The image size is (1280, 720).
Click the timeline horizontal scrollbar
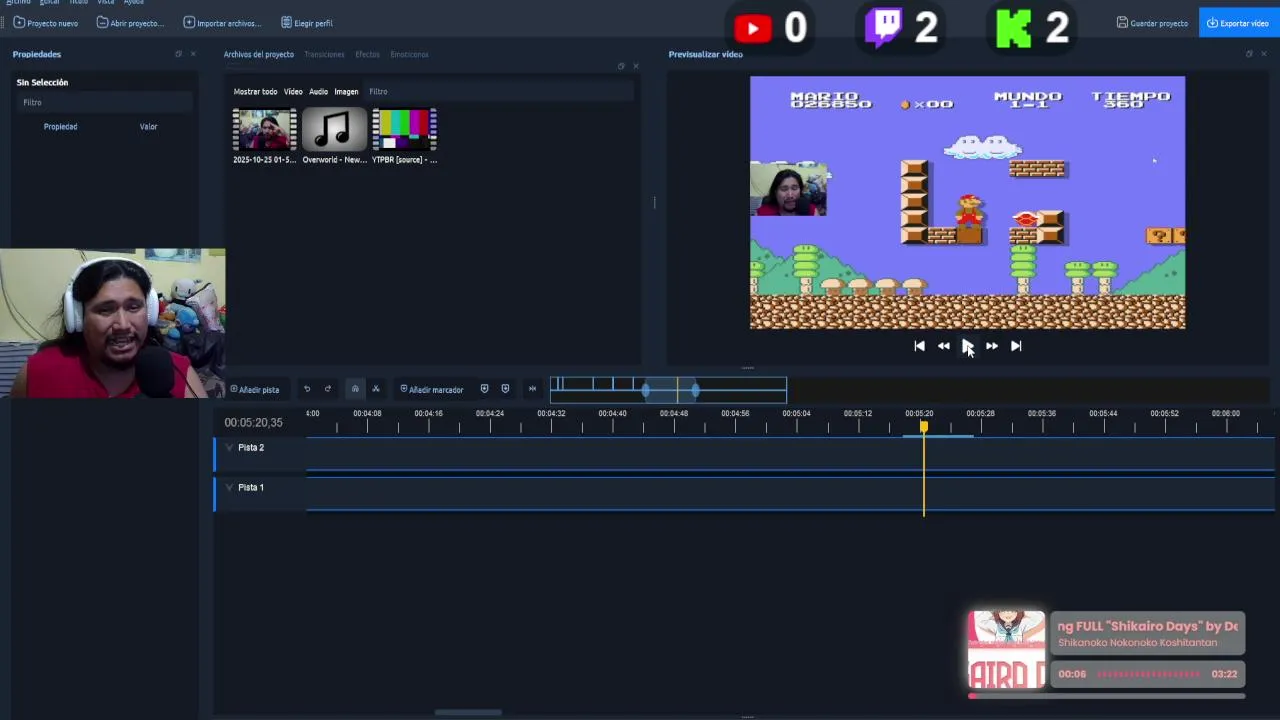click(468, 713)
